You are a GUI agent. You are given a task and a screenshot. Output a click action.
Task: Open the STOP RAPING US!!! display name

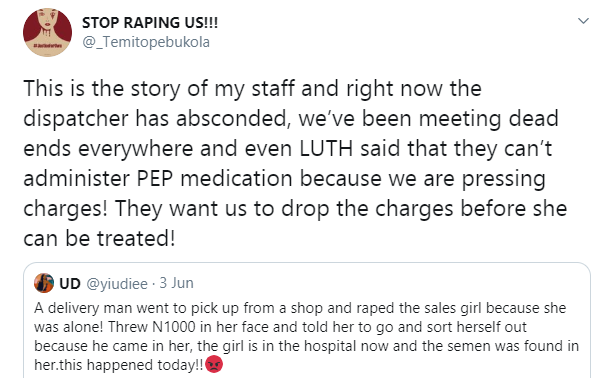pos(150,23)
